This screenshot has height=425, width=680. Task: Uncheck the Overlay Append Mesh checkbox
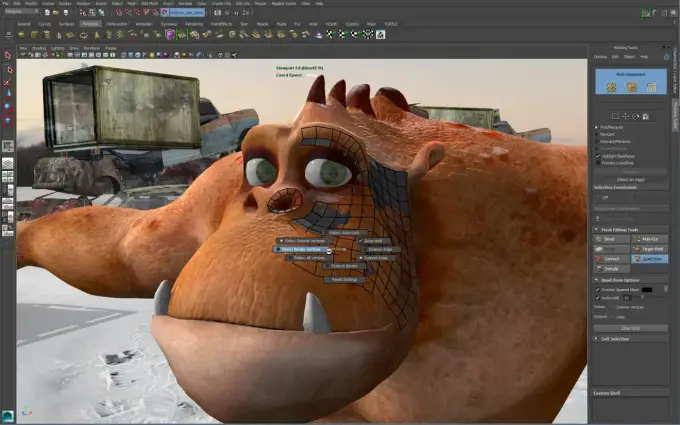click(x=598, y=289)
